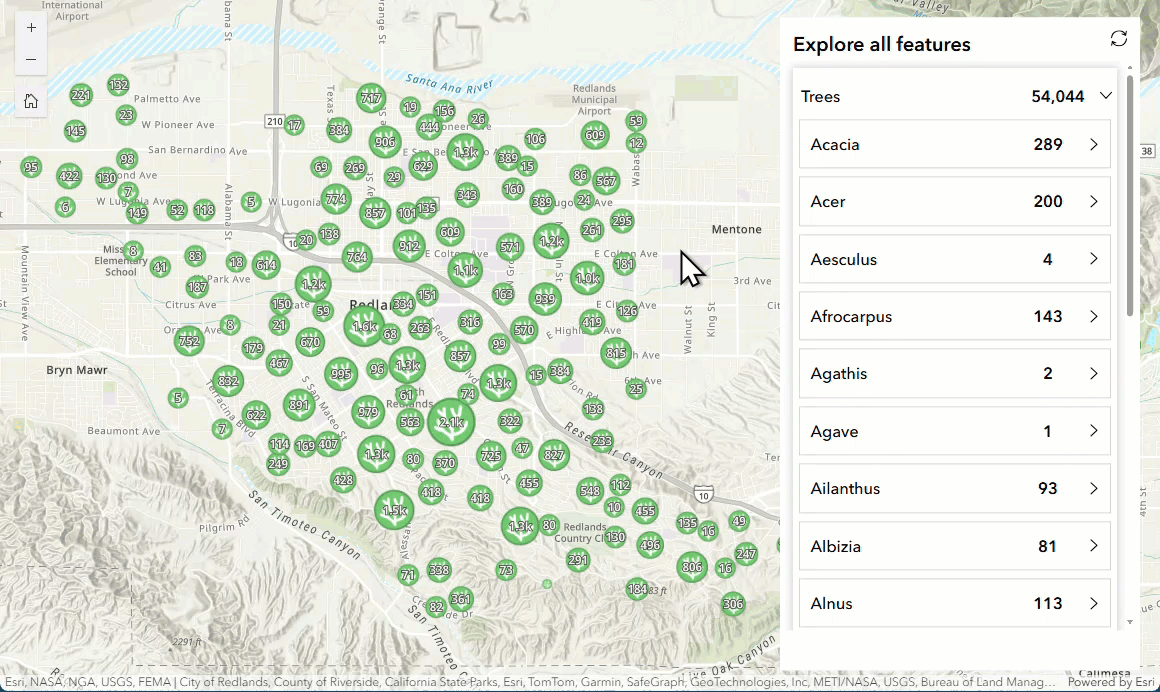Click the 361 tree cluster

pyautogui.click(x=461, y=599)
